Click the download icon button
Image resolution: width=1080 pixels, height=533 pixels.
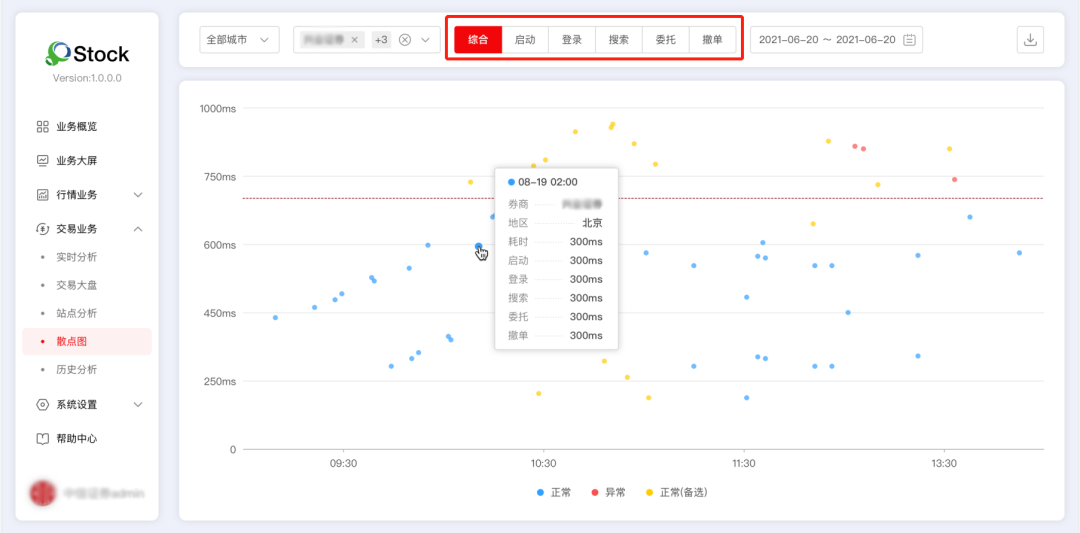point(1030,40)
